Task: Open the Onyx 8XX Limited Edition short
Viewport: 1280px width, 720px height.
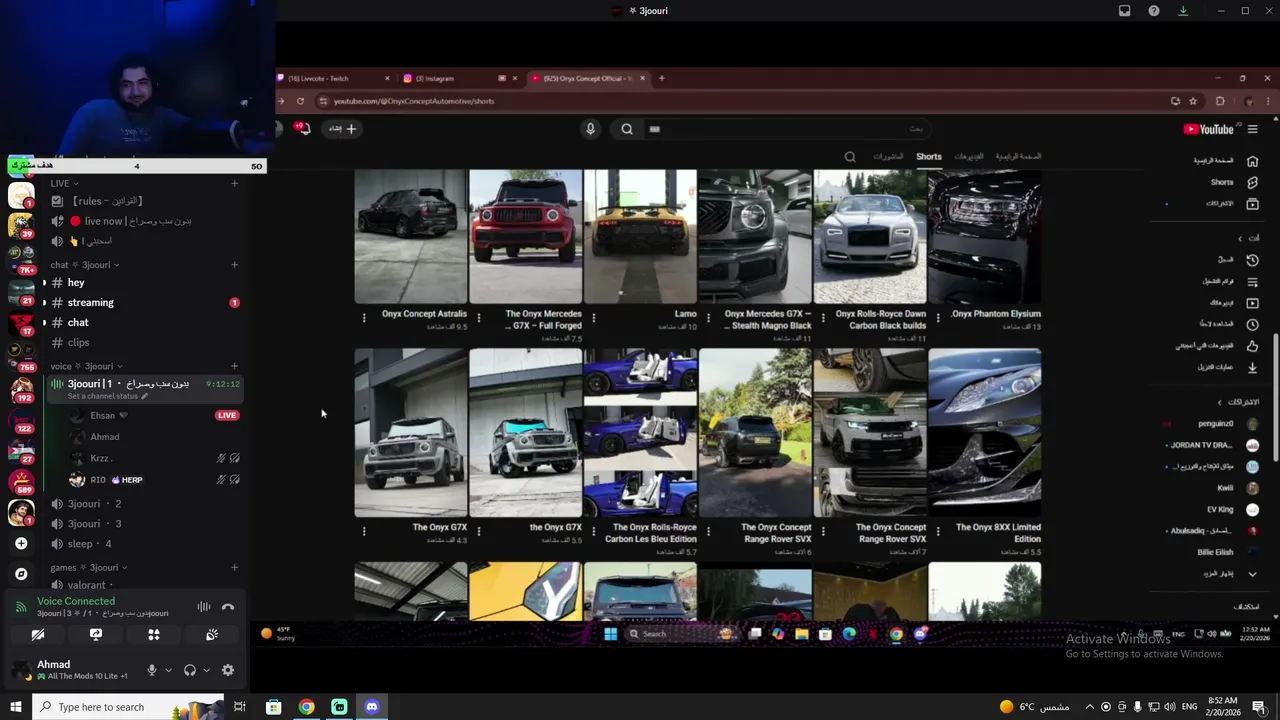Action: [x=985, y=433]
